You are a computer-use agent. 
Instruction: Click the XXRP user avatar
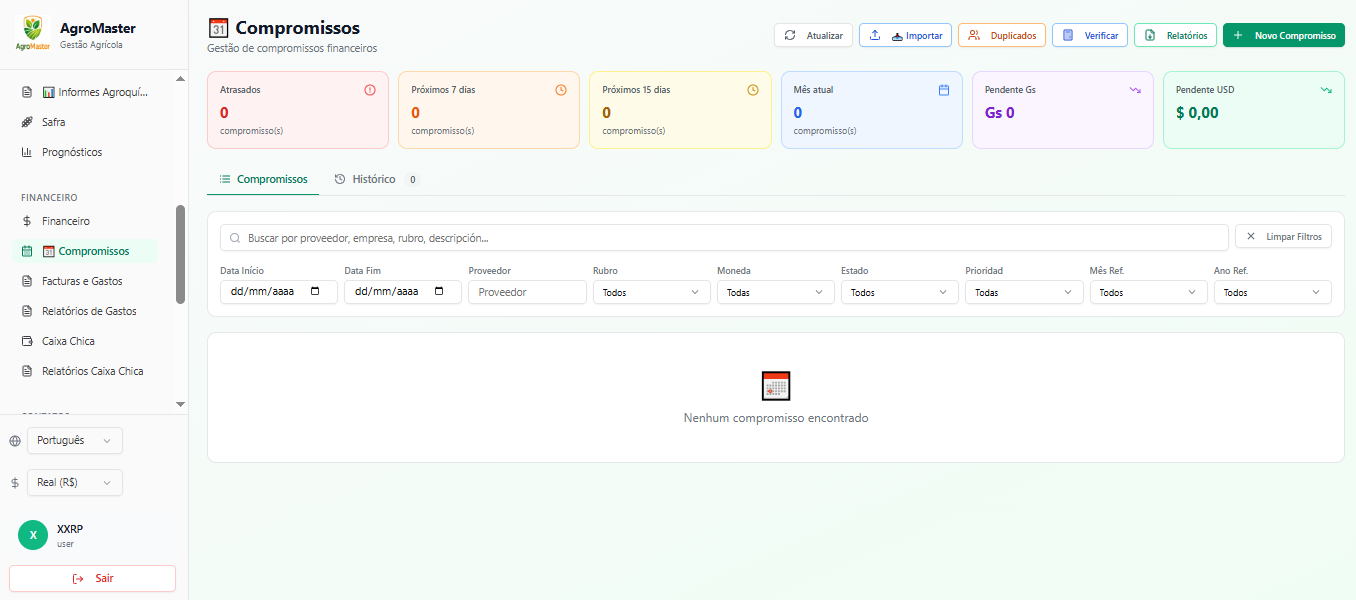[33, 535]
